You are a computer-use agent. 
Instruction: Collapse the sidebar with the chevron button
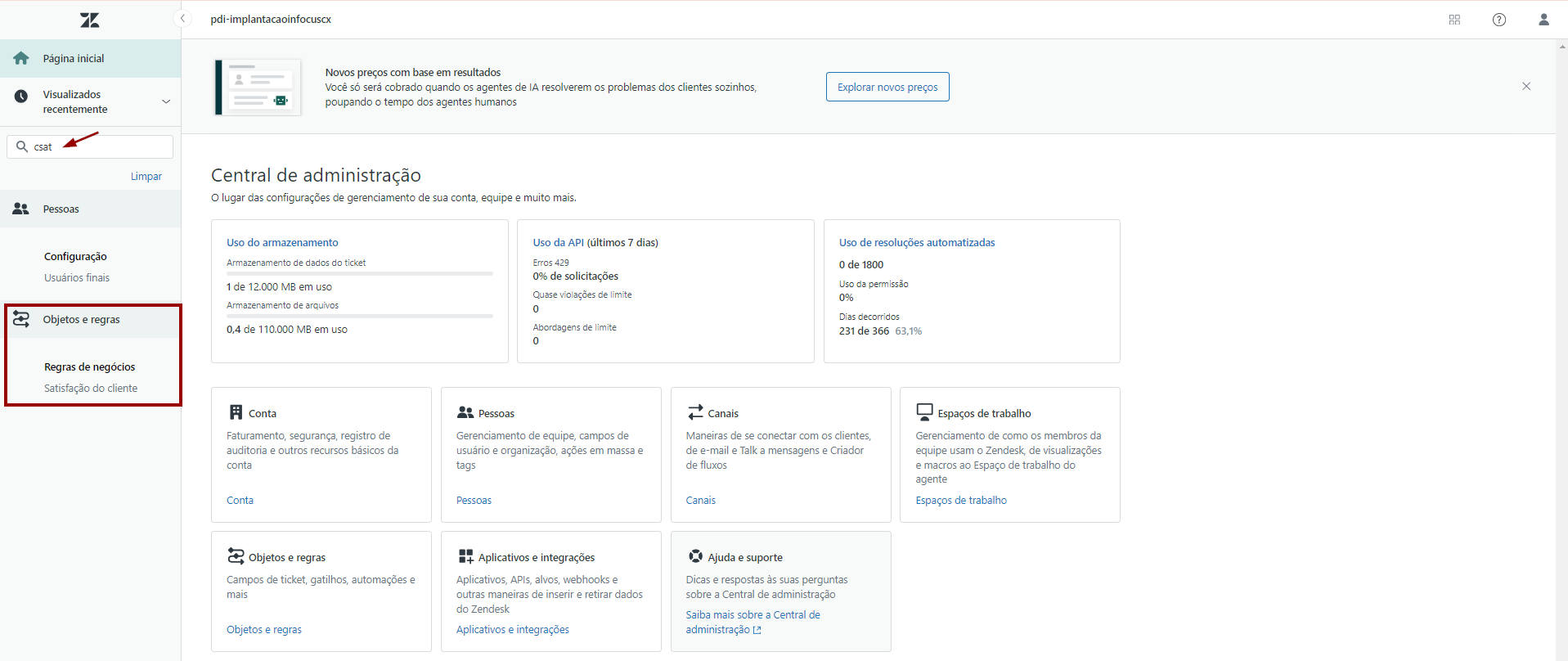pyautogui.click(x=182, y=19)
